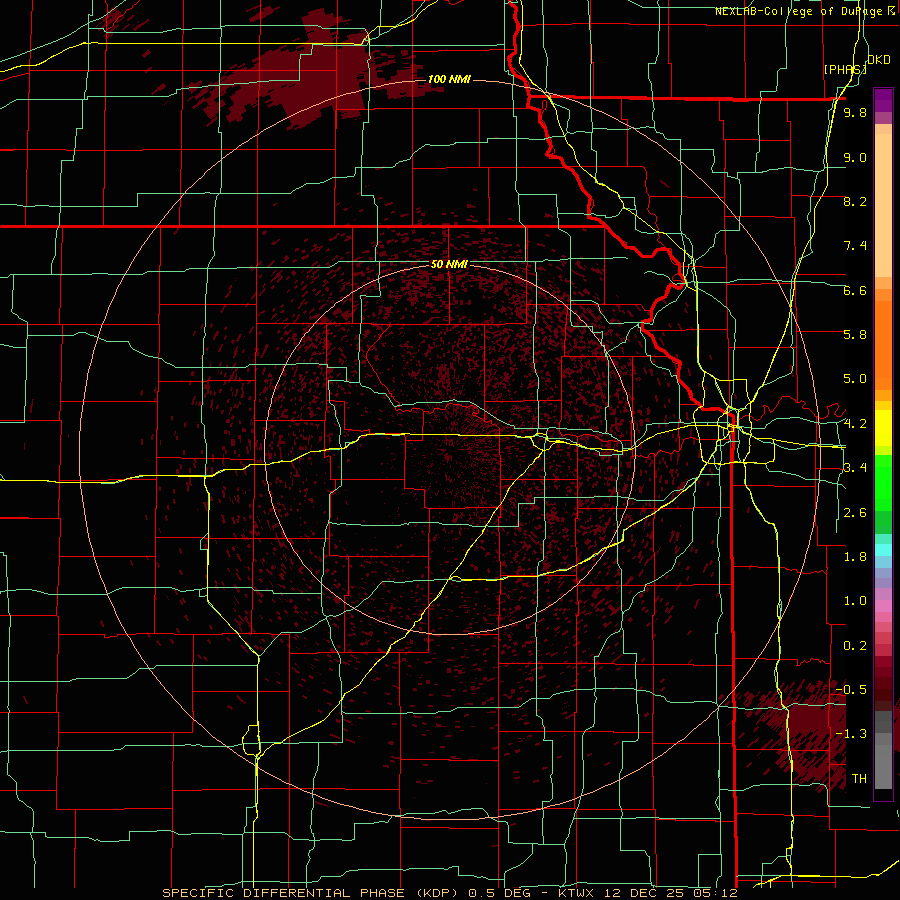Image resolution: width=900 pixels, height=900 pixels.
Task: Click the 100 NMI range ring label
Action: point(449,79)
